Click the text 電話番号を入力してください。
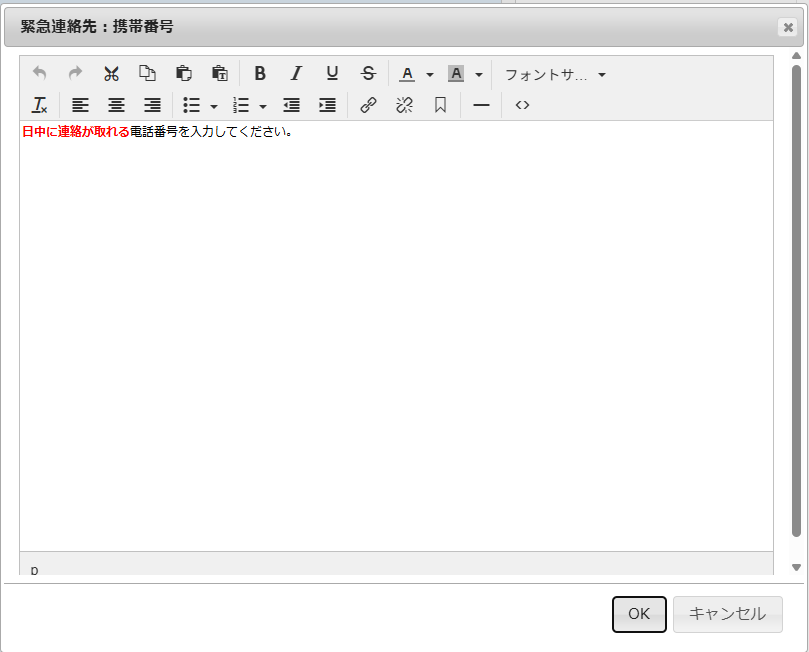The width and height of the screenshot is (809, 652). 211,132
